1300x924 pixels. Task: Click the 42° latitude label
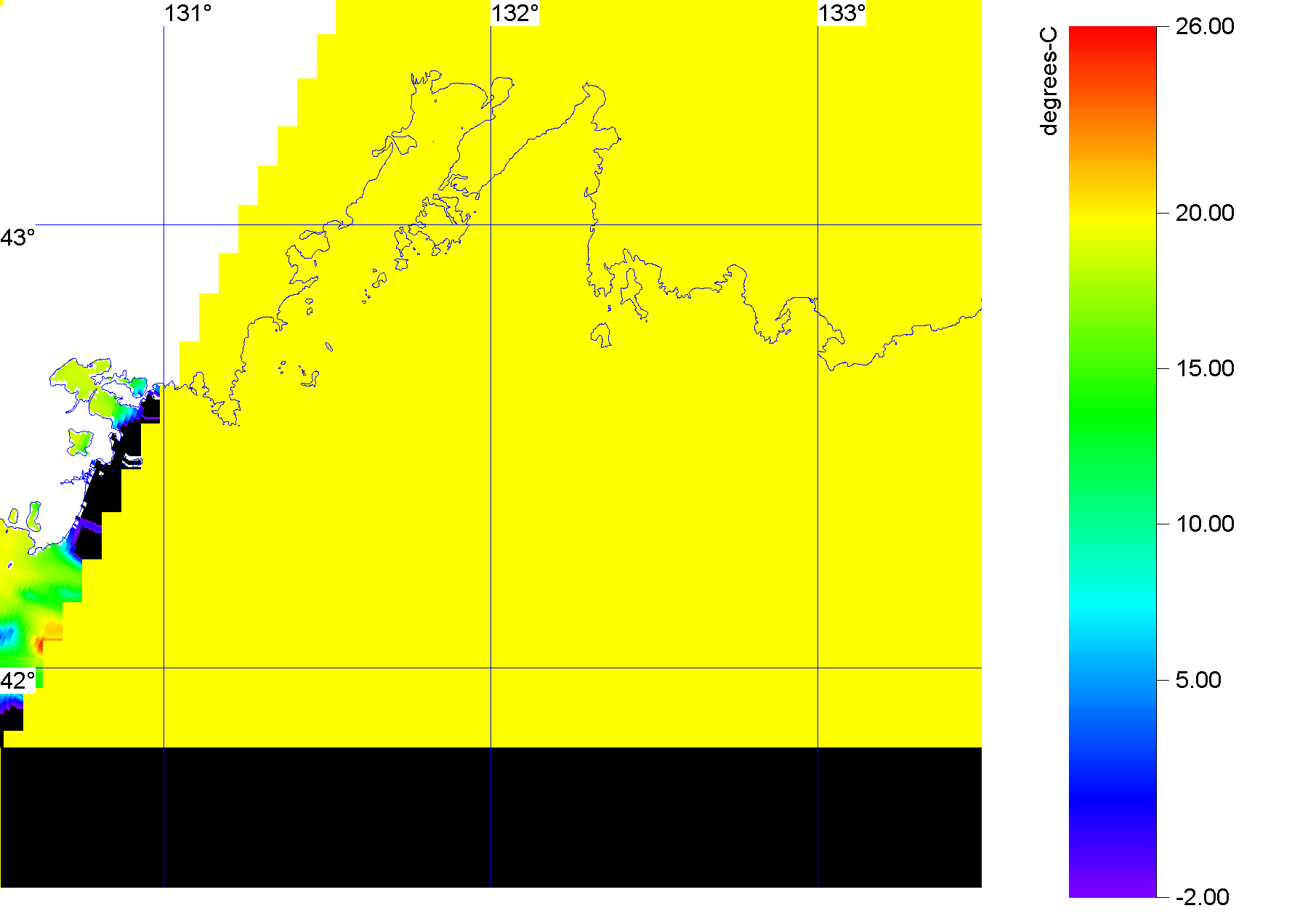17,681
